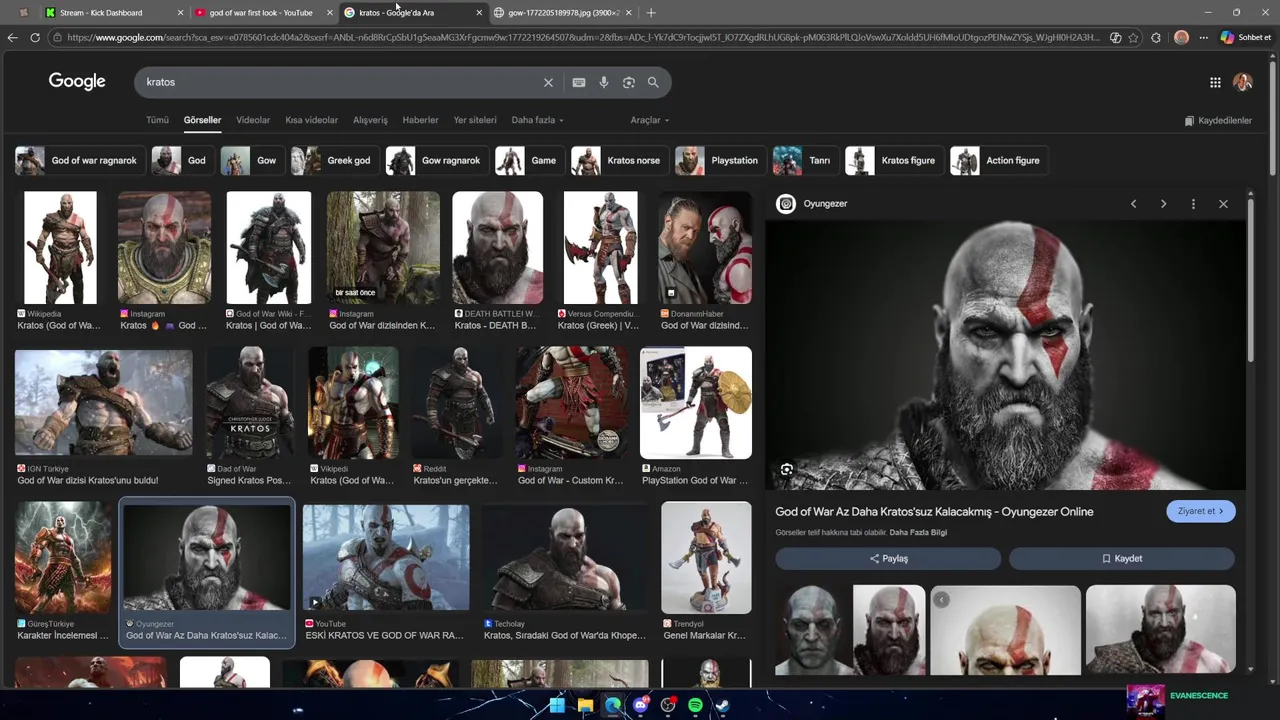Open the large Kratos preview image
The height and width of the screenshot is (720, 1280).
coord(1005,355)
